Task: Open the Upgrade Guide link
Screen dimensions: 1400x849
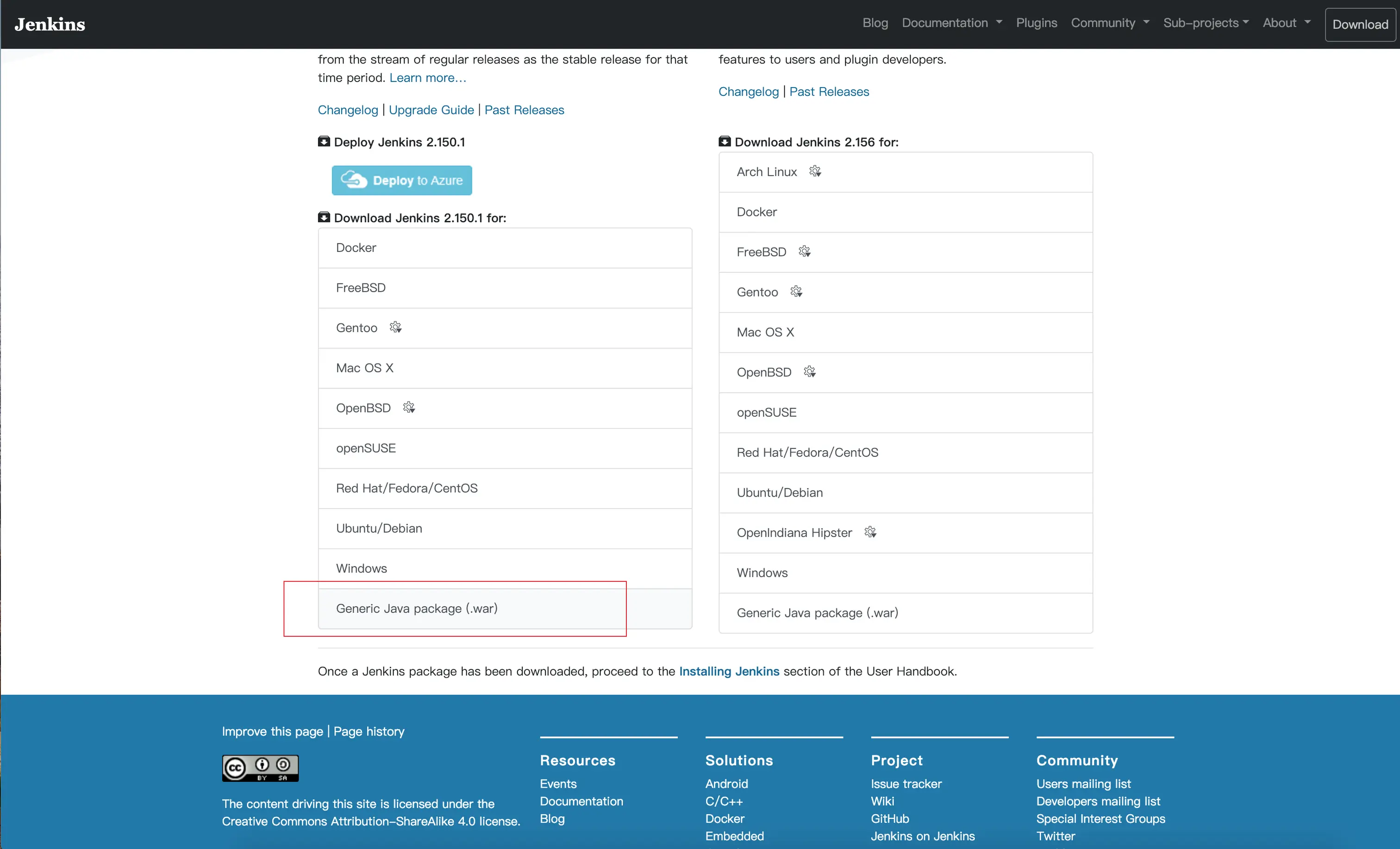Action: [431, 110]
